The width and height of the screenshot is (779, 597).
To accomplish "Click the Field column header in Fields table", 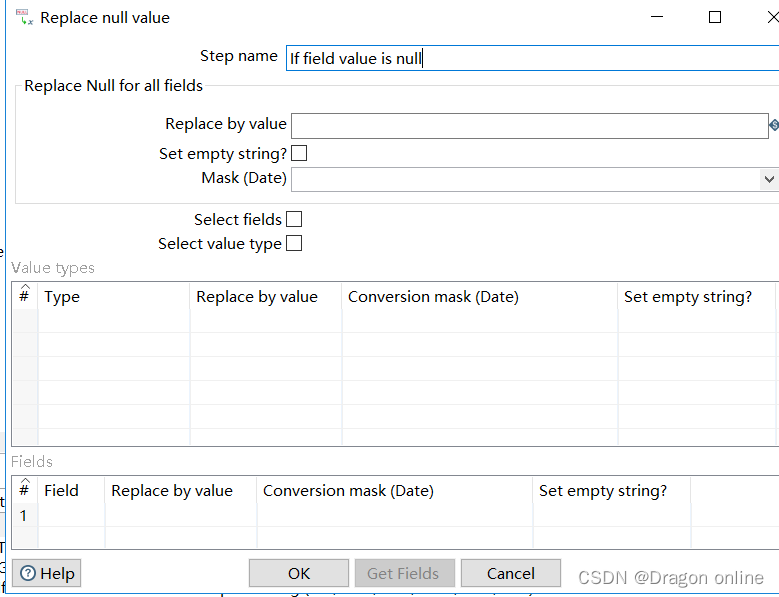I will (x=72, y=491).
